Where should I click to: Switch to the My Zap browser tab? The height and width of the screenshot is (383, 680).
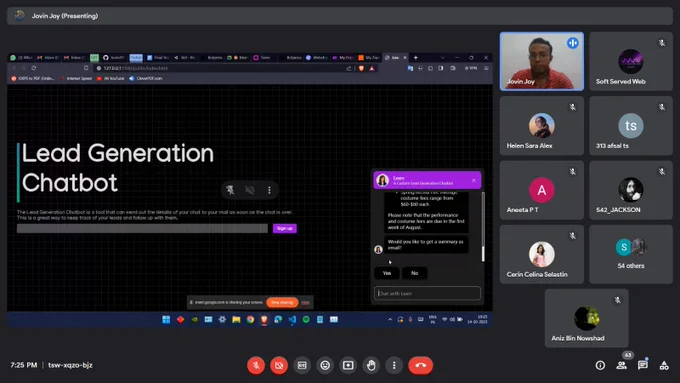(x=369, y=58)
